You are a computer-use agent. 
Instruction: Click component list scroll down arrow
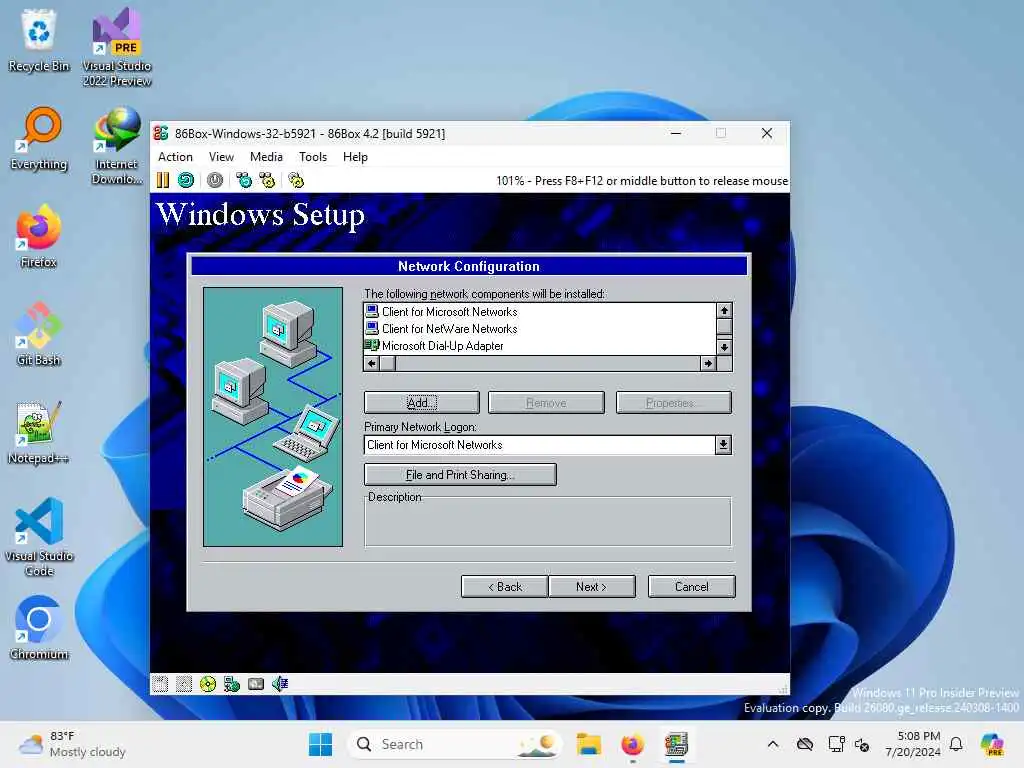coord(724,347)
